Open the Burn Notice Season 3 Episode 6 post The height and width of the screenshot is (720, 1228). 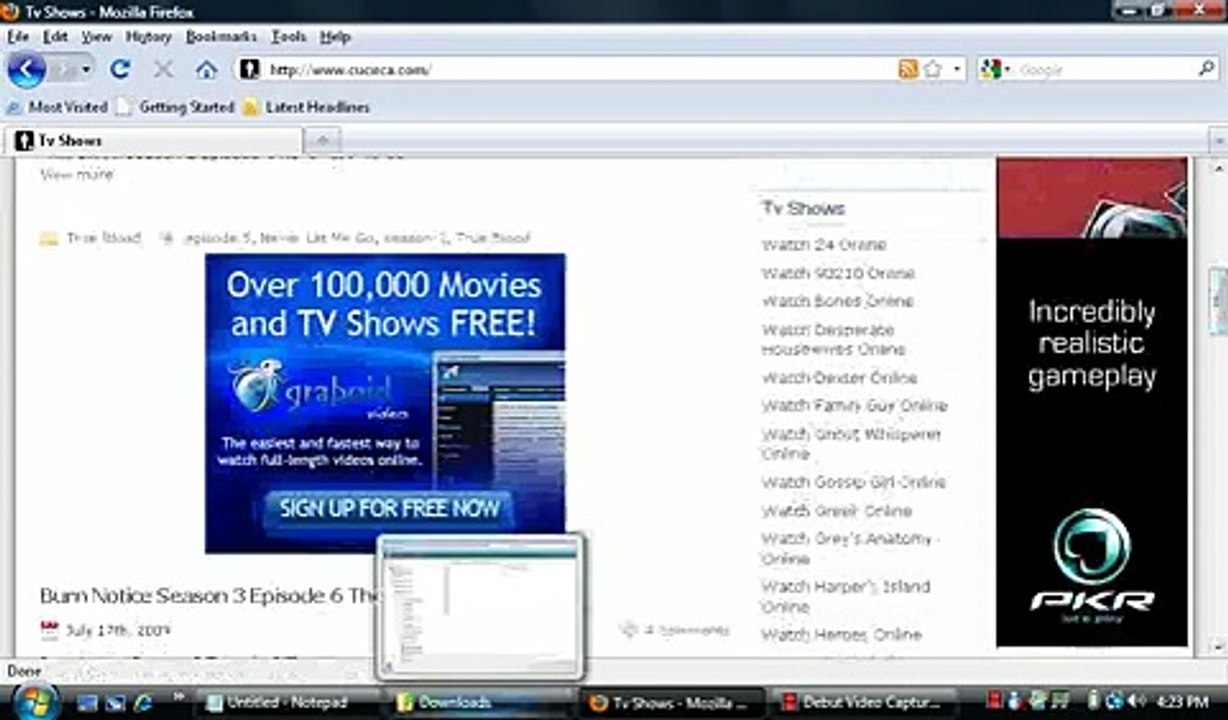click(x=210, y=595)
